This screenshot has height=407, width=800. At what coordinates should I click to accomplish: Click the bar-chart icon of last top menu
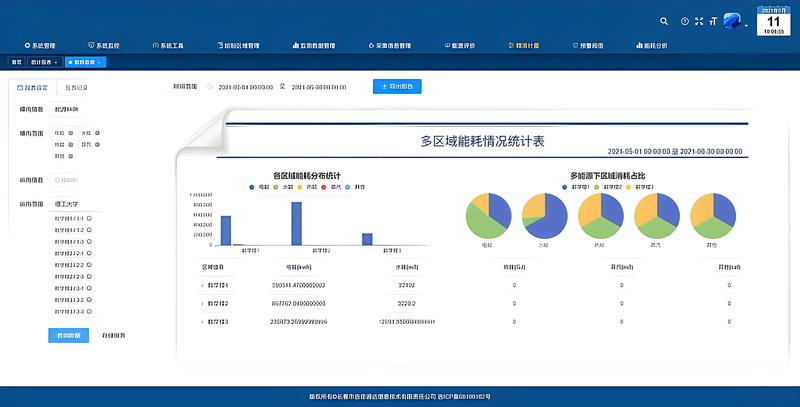(639, 45)
